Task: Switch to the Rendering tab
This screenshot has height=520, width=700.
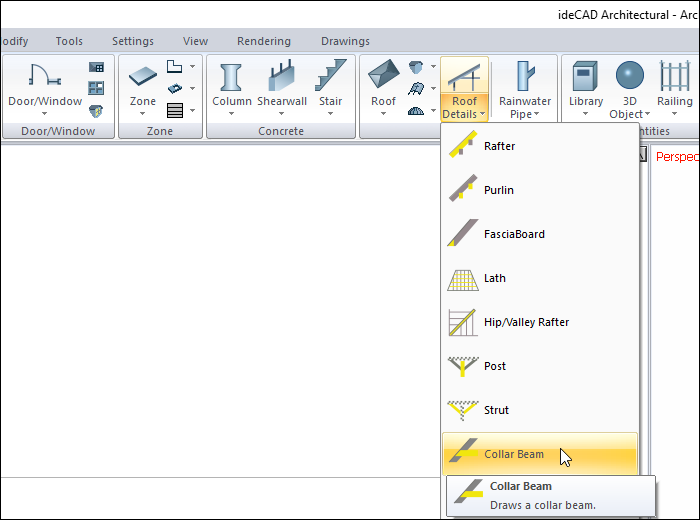Action: (264, 41)
